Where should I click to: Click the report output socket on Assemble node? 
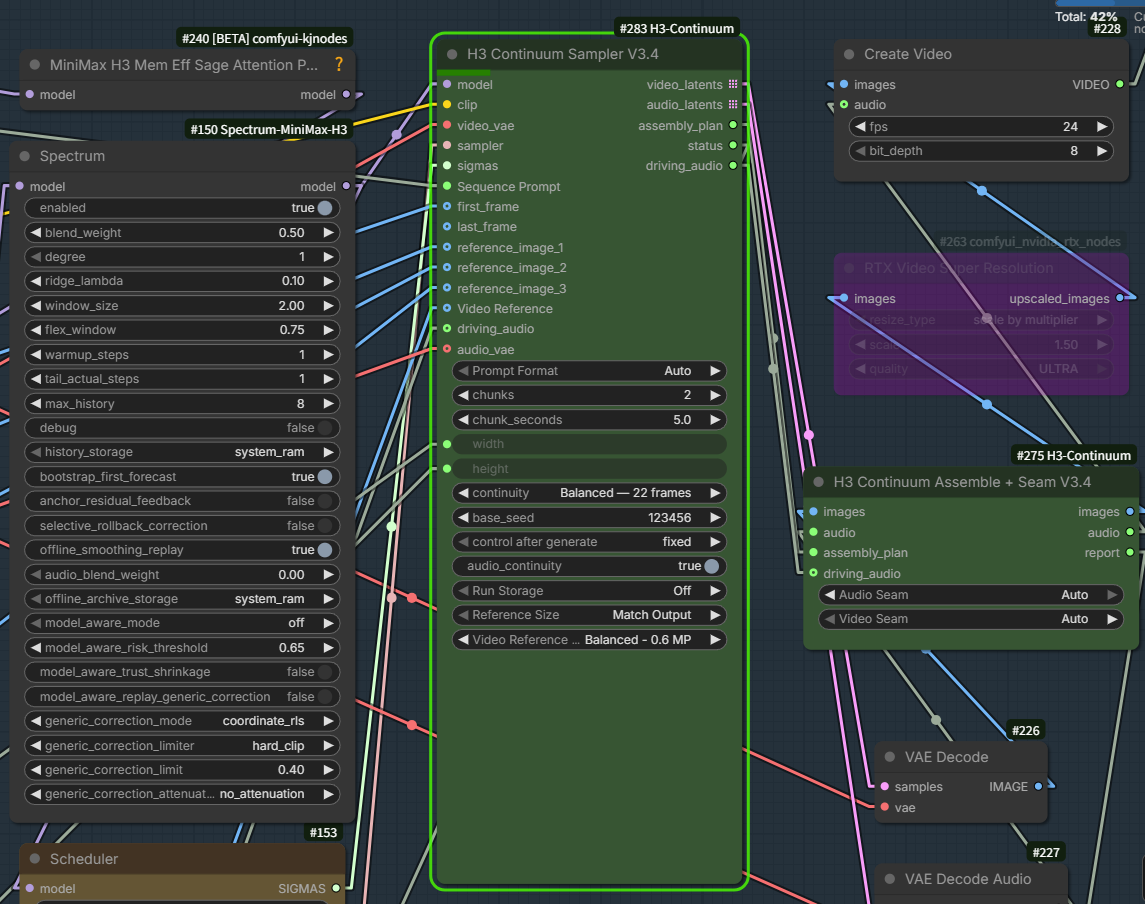(1130, 553)
